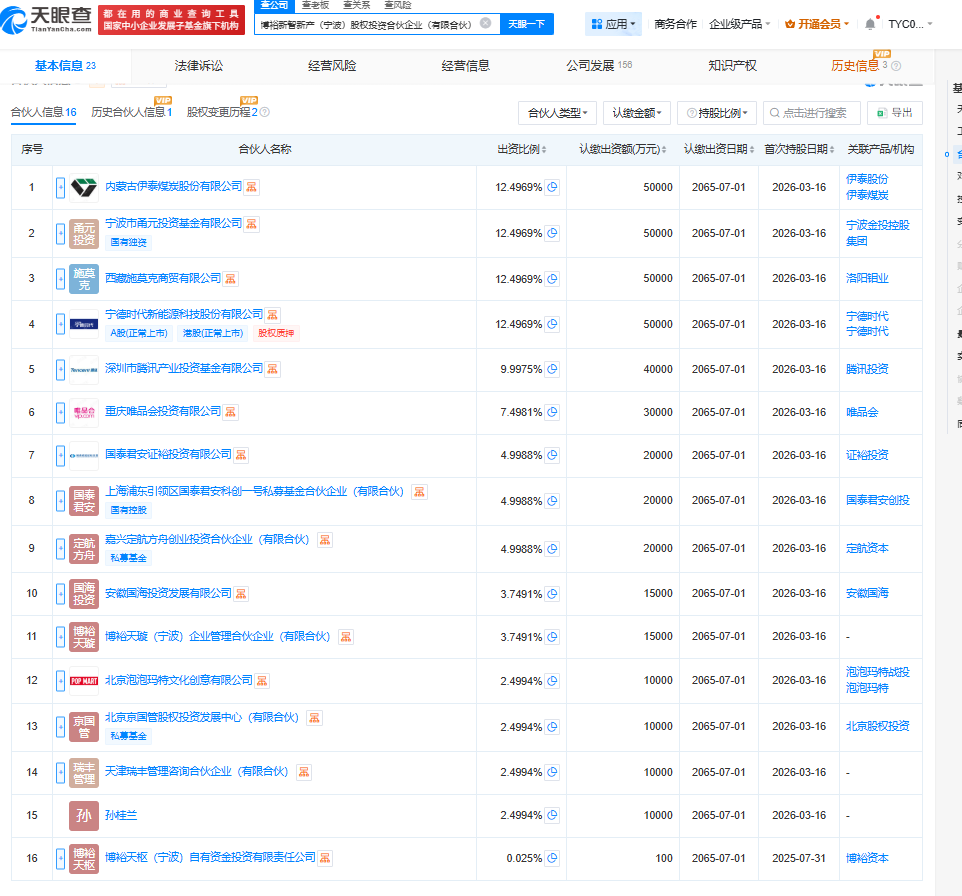This screenshot has width=962, height=896.
Task: Click the 股权质押 tag under 宁德时代
Action: pyautogui.click(x=275, y=333)
